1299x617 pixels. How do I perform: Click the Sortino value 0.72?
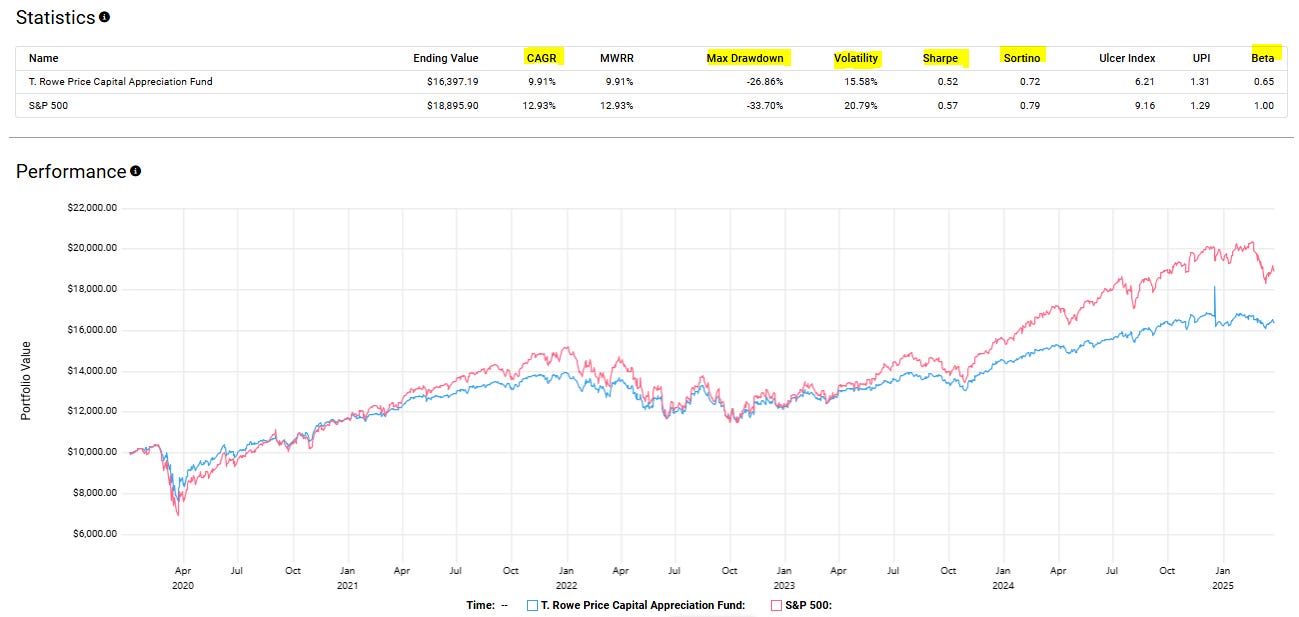click(x=1030, y=81)
